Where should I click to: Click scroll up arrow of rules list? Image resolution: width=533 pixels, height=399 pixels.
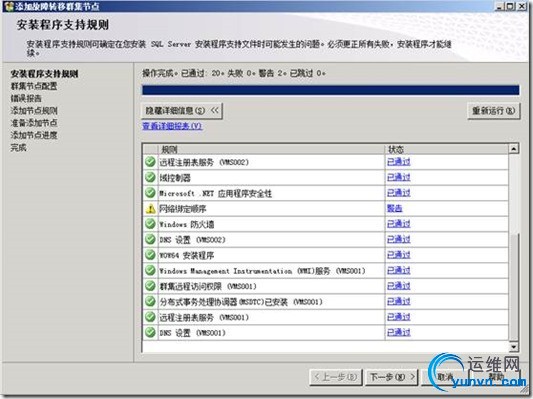tap(514, 149)
